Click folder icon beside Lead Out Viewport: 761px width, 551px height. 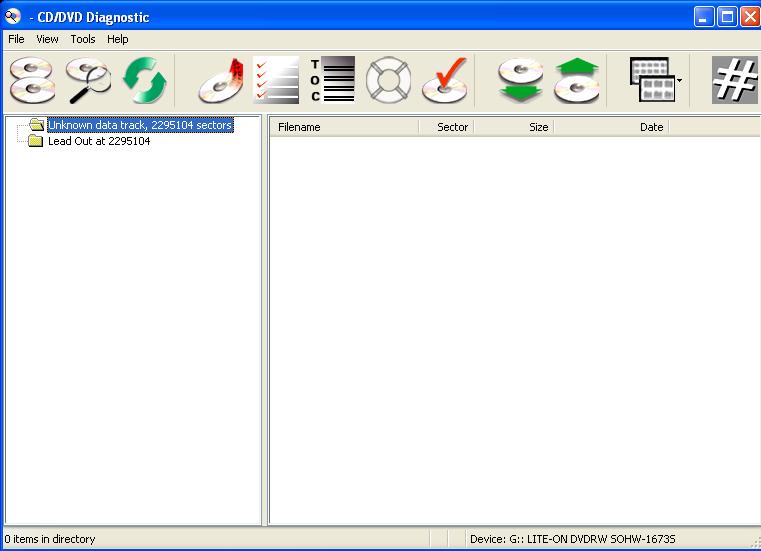[35, 141]
